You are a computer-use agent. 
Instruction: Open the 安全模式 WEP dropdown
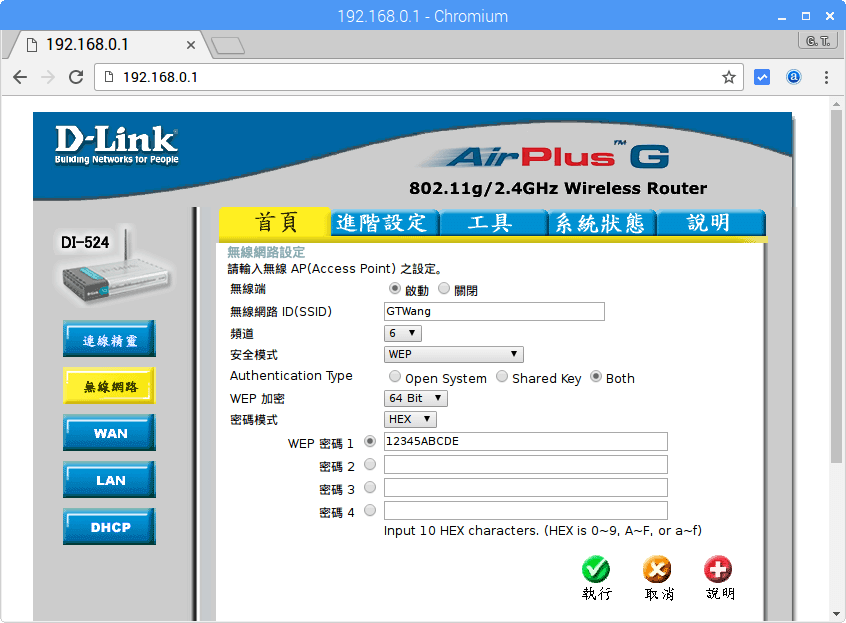click(453, 353)
